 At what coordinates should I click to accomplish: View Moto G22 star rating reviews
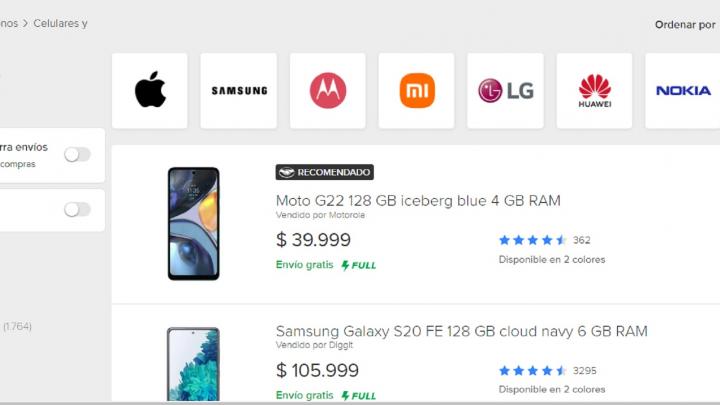point(544,240)
